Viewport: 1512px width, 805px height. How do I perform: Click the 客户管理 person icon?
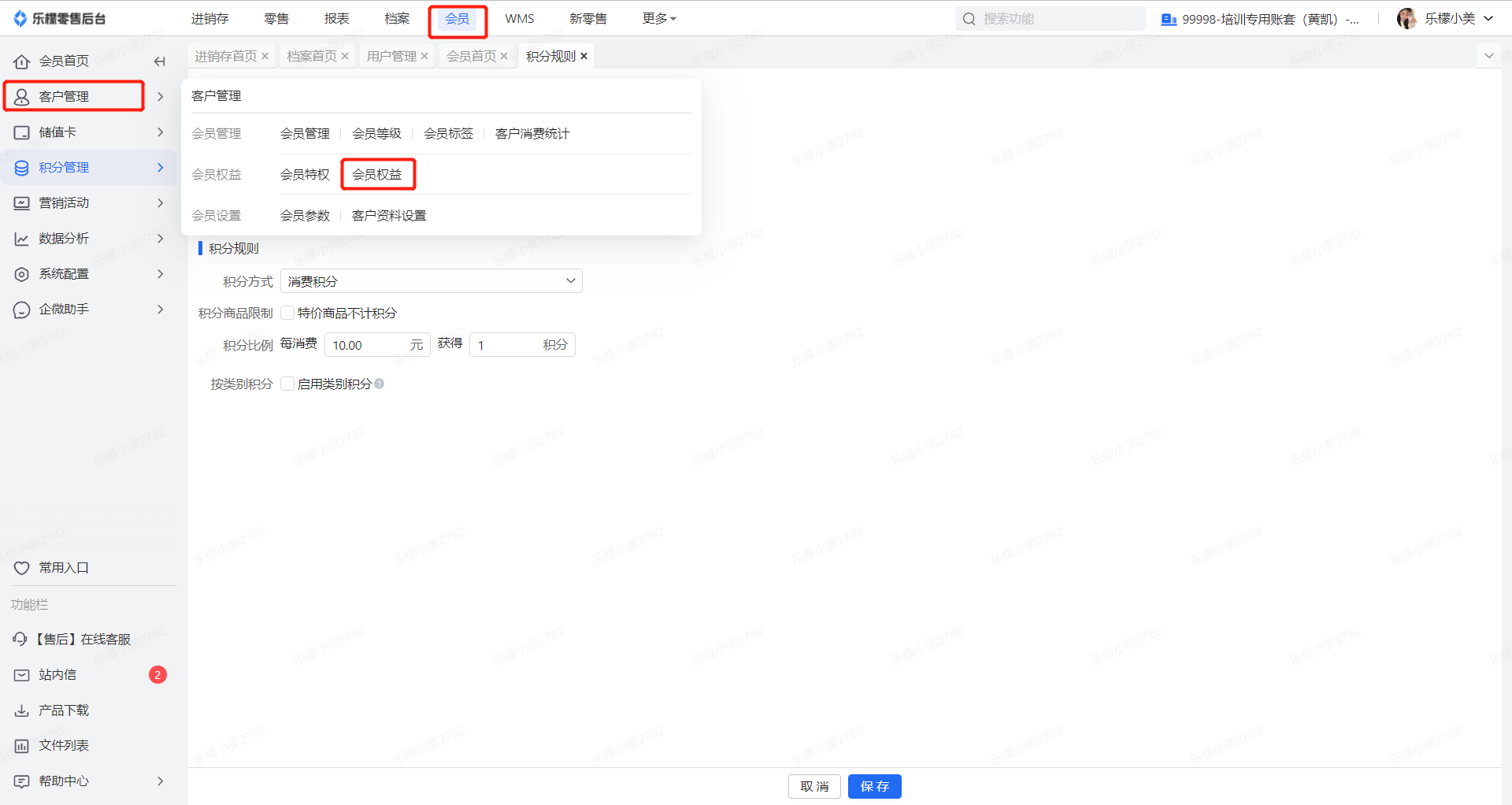22,97
